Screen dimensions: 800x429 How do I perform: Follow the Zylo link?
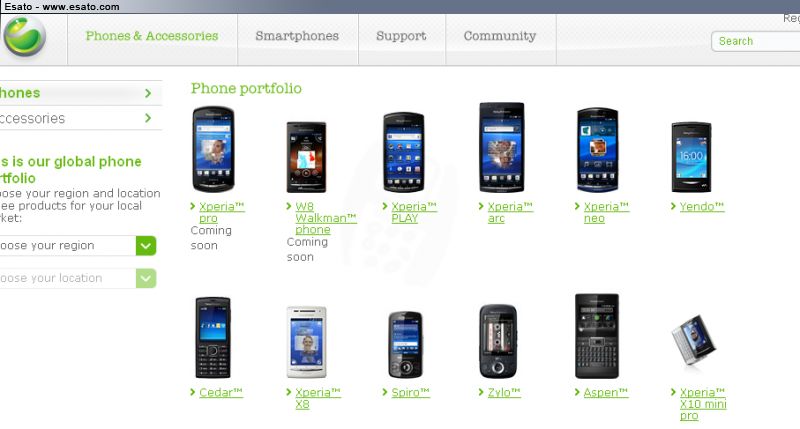pos(504,392)
